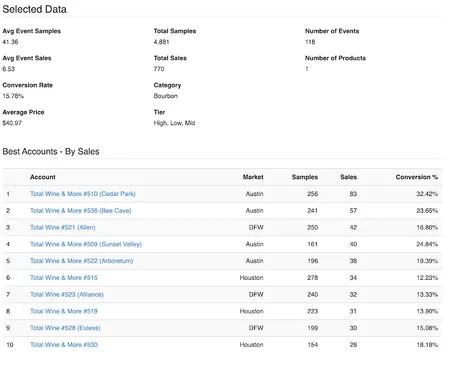Click Houston market cell in #530 row
450x365 pixels.
click(x=252, y=345)
